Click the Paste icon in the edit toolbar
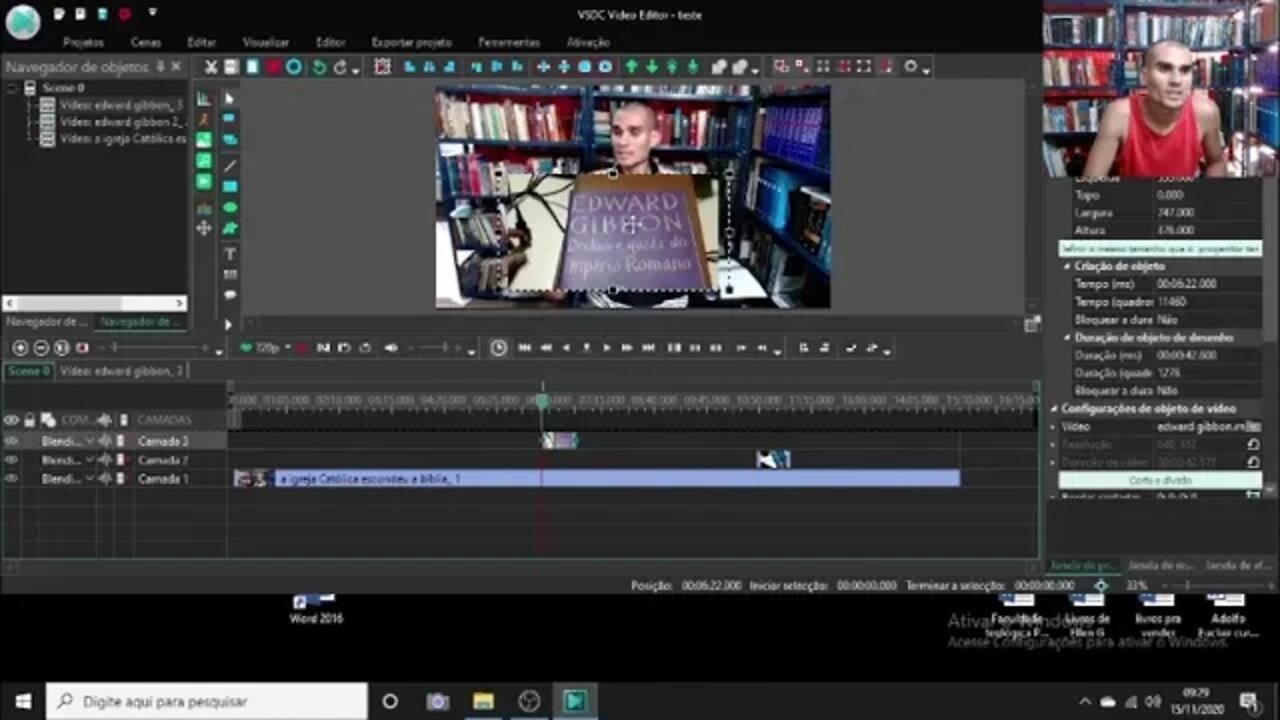The width and height of the screenshot is (1280, 720). [252, 67]
